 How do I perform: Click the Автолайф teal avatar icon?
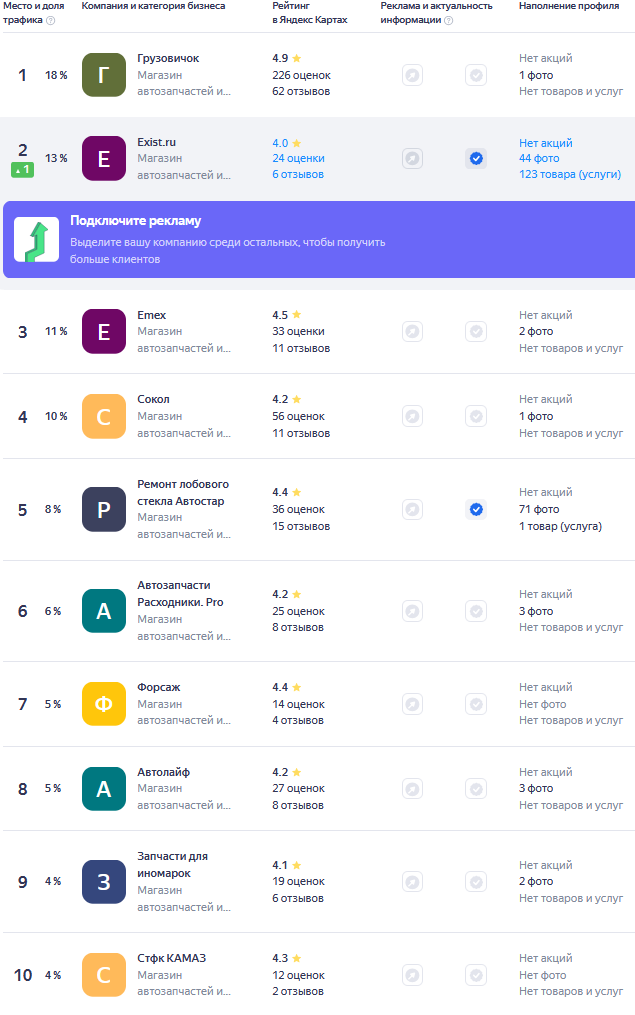click(104, 788)
